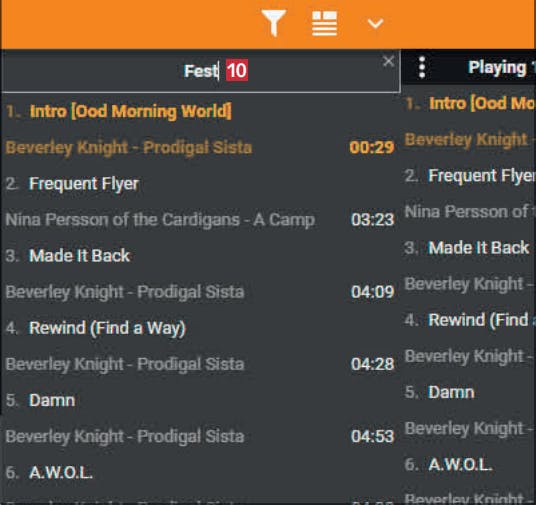Select A.W.O.L. track in left list
The image size is (536, 505).
[61, 473]
